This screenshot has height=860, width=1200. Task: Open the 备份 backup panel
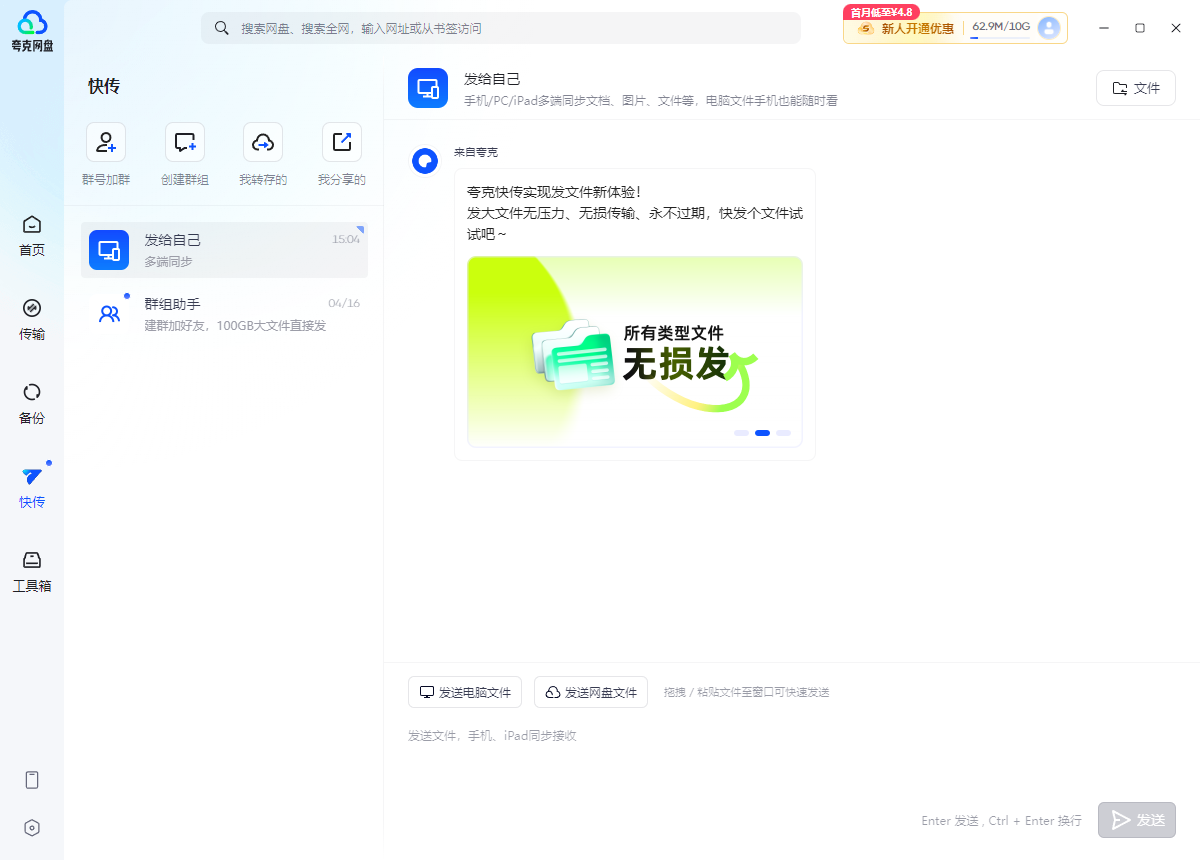click(31, 403)
